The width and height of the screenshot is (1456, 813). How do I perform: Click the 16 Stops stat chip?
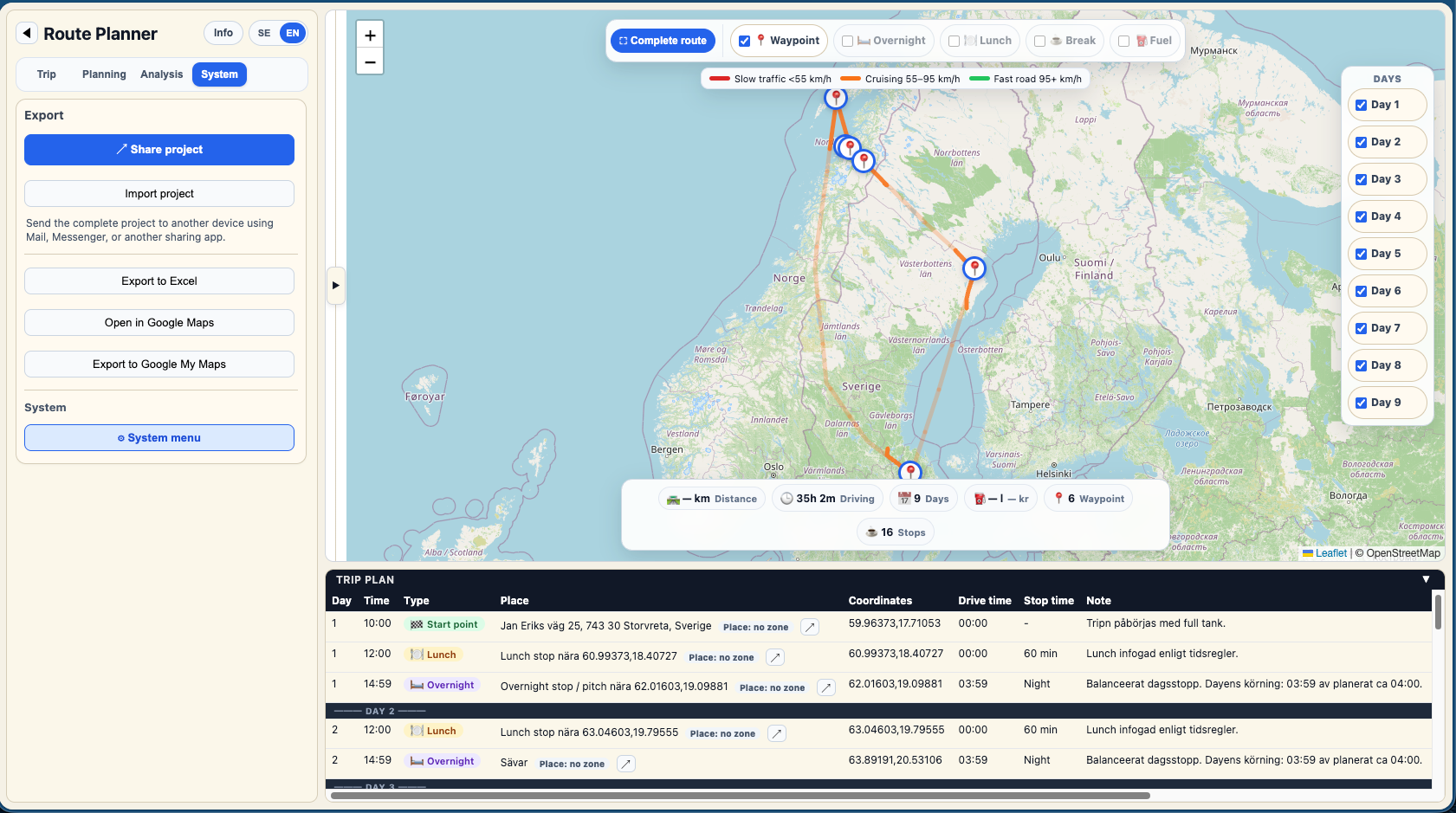(896, 532)
